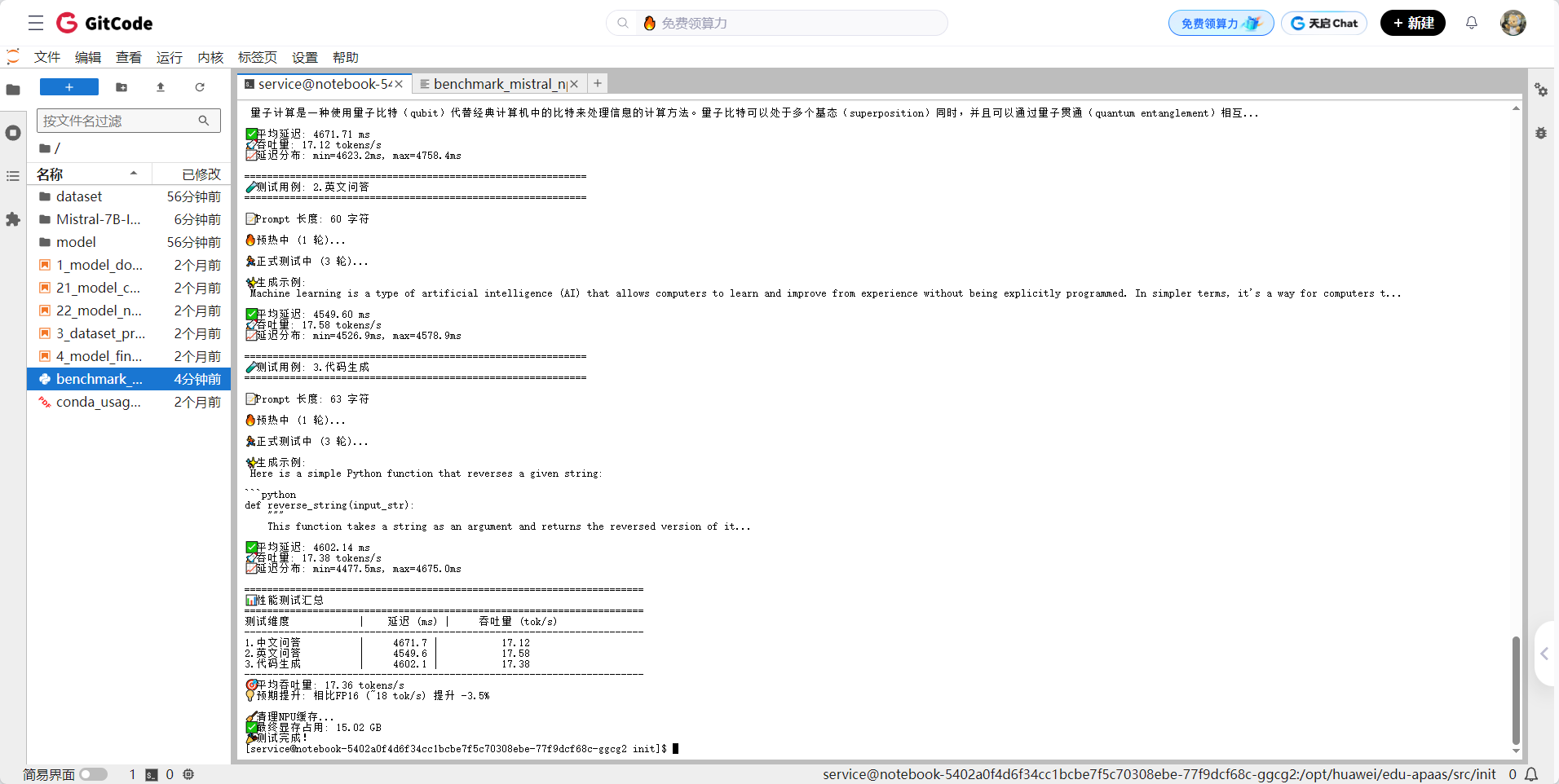1559x784 pixels.
Task: Select the 21_model_c... notebook file
Action: pyautogui.click(x=130, y=288)
